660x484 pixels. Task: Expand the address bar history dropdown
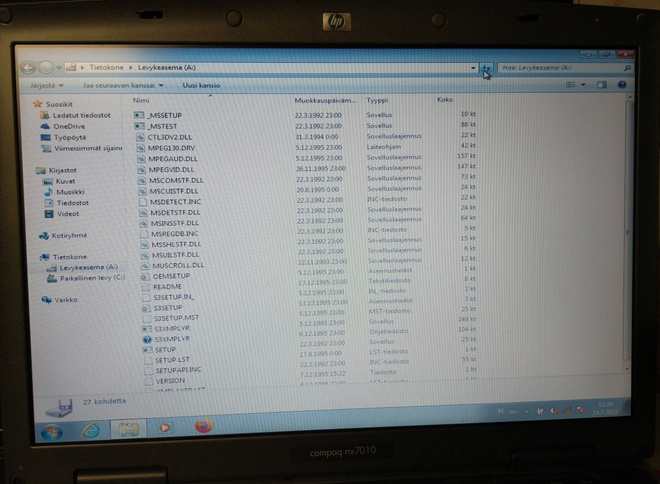[x=473, y=68]
